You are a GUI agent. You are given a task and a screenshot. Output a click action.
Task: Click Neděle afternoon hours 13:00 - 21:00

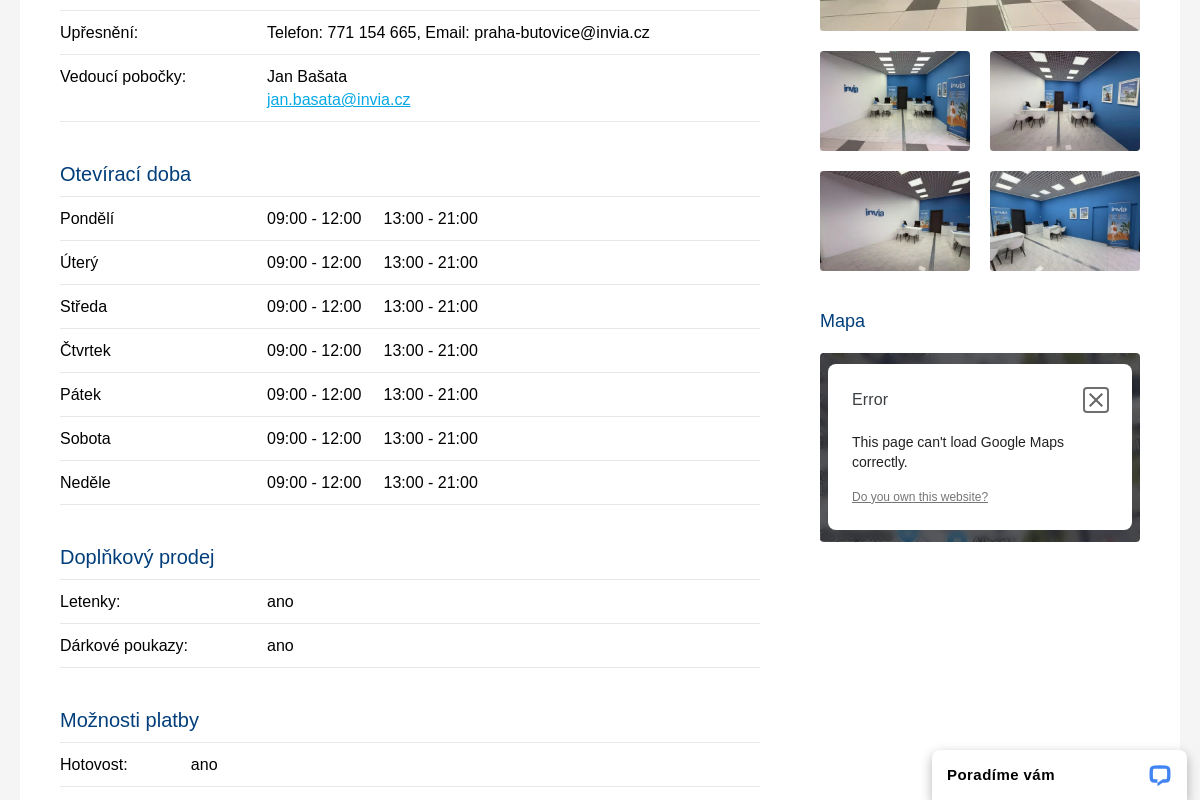pos(431,483)
